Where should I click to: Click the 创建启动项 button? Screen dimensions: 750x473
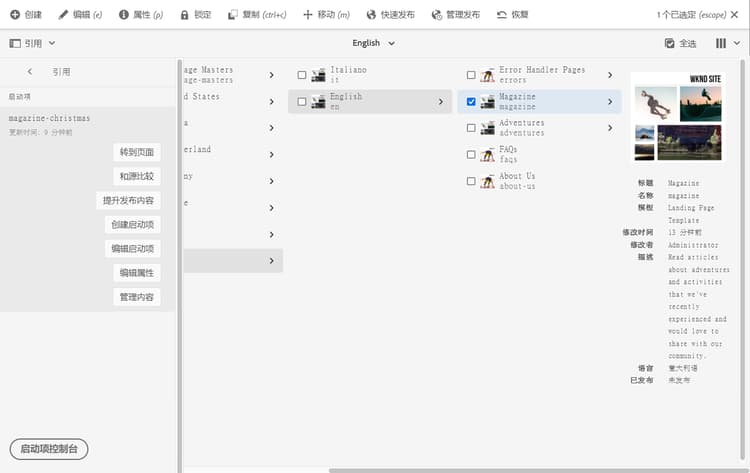pos(132,224)
